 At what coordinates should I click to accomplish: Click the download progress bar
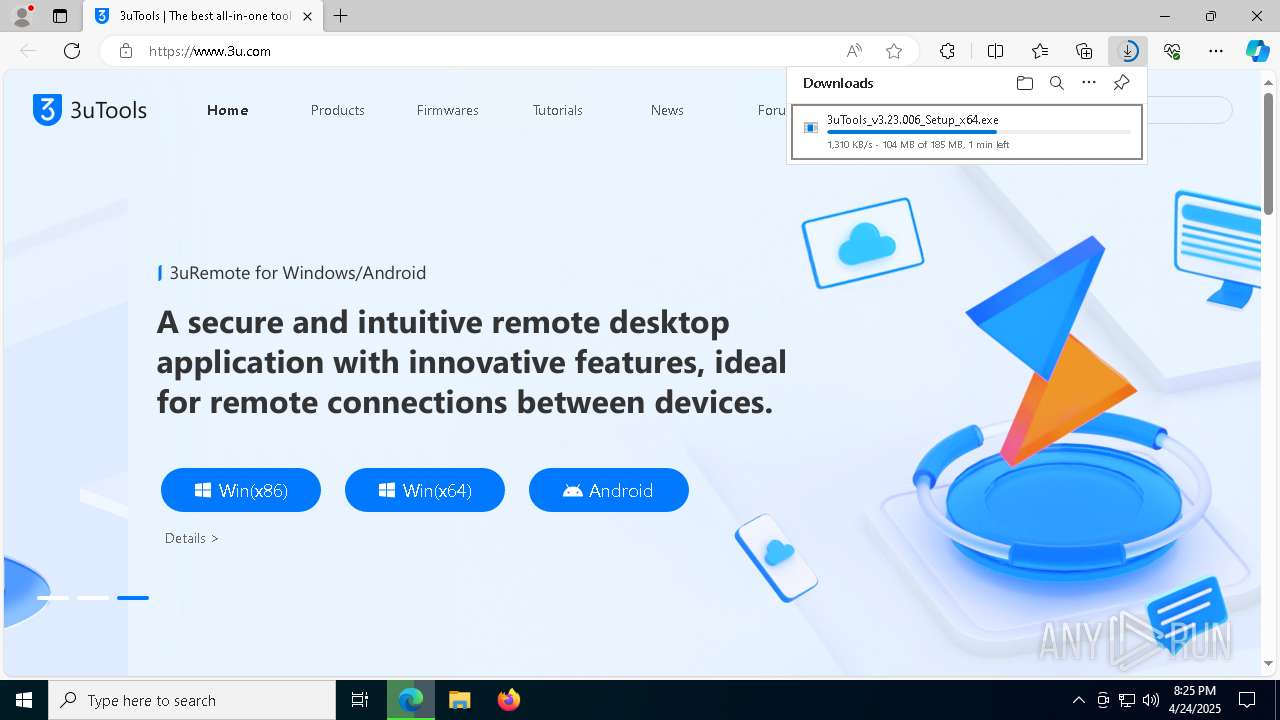point(979,132)
